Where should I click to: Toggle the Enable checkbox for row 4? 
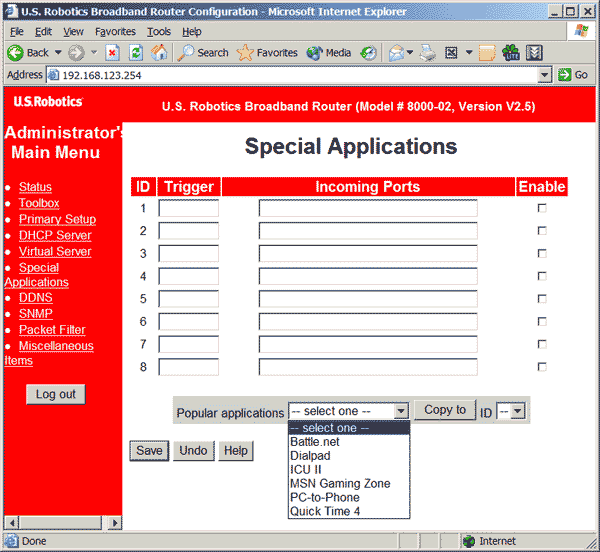542,276
